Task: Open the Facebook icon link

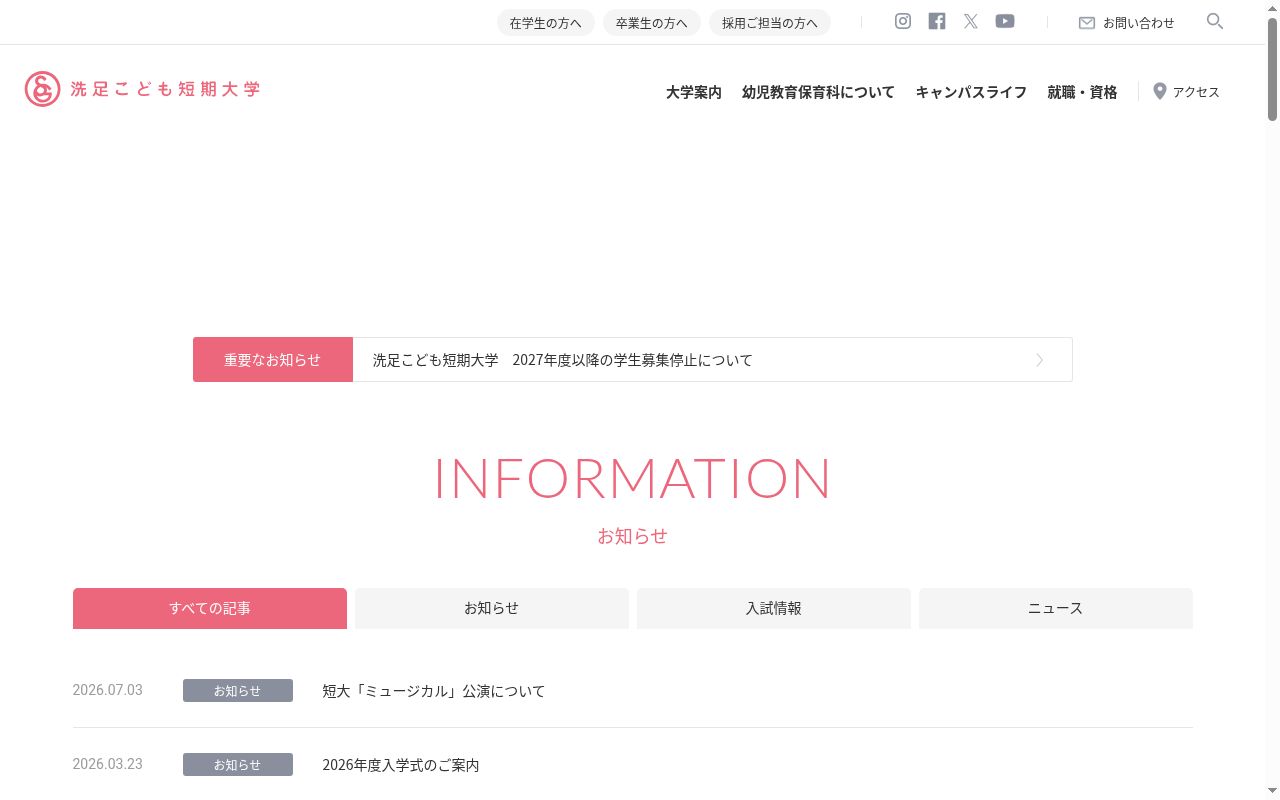Action: pyautogui.click(x=937, y=21)
